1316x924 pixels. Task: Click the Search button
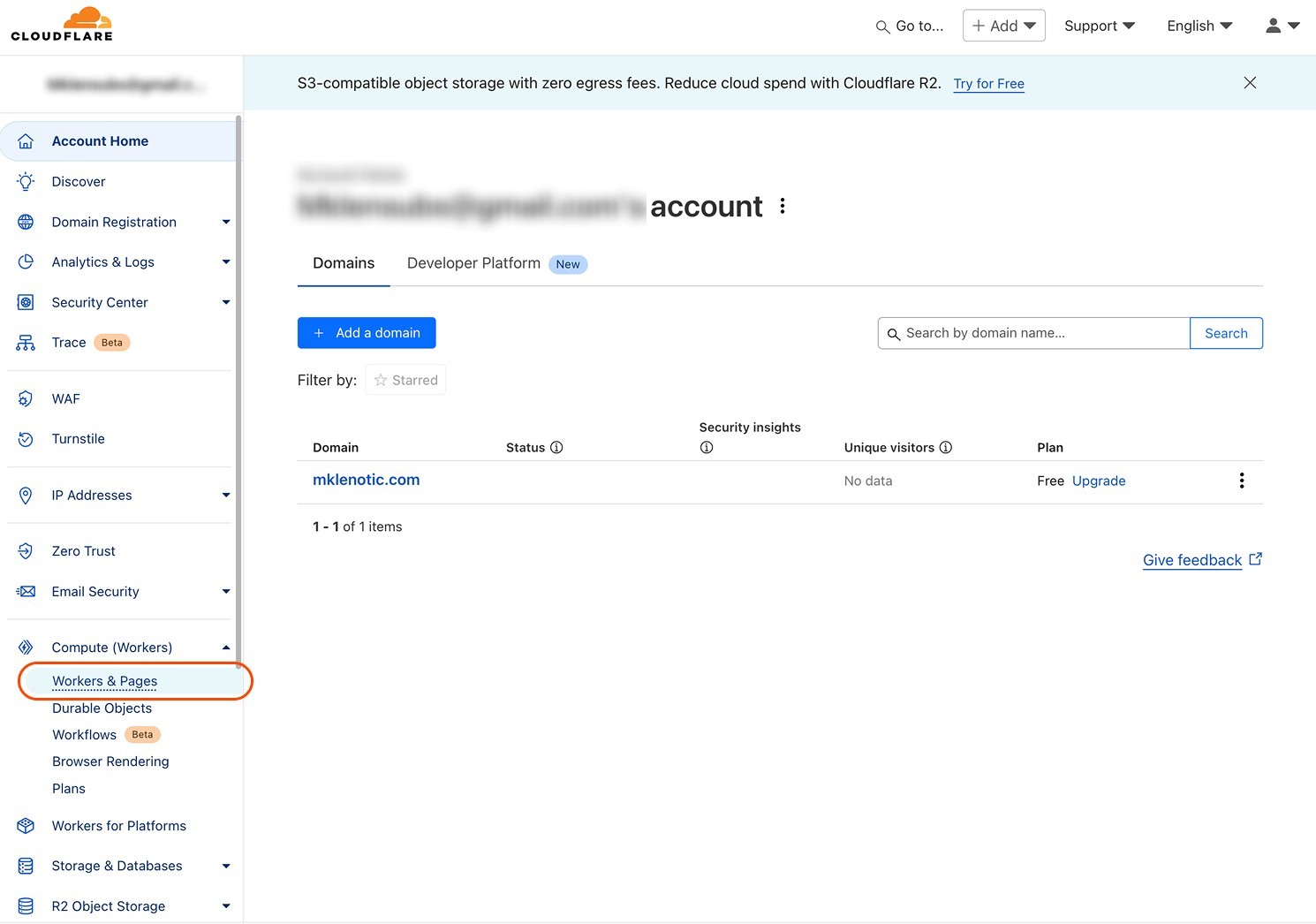(1226, 333)
